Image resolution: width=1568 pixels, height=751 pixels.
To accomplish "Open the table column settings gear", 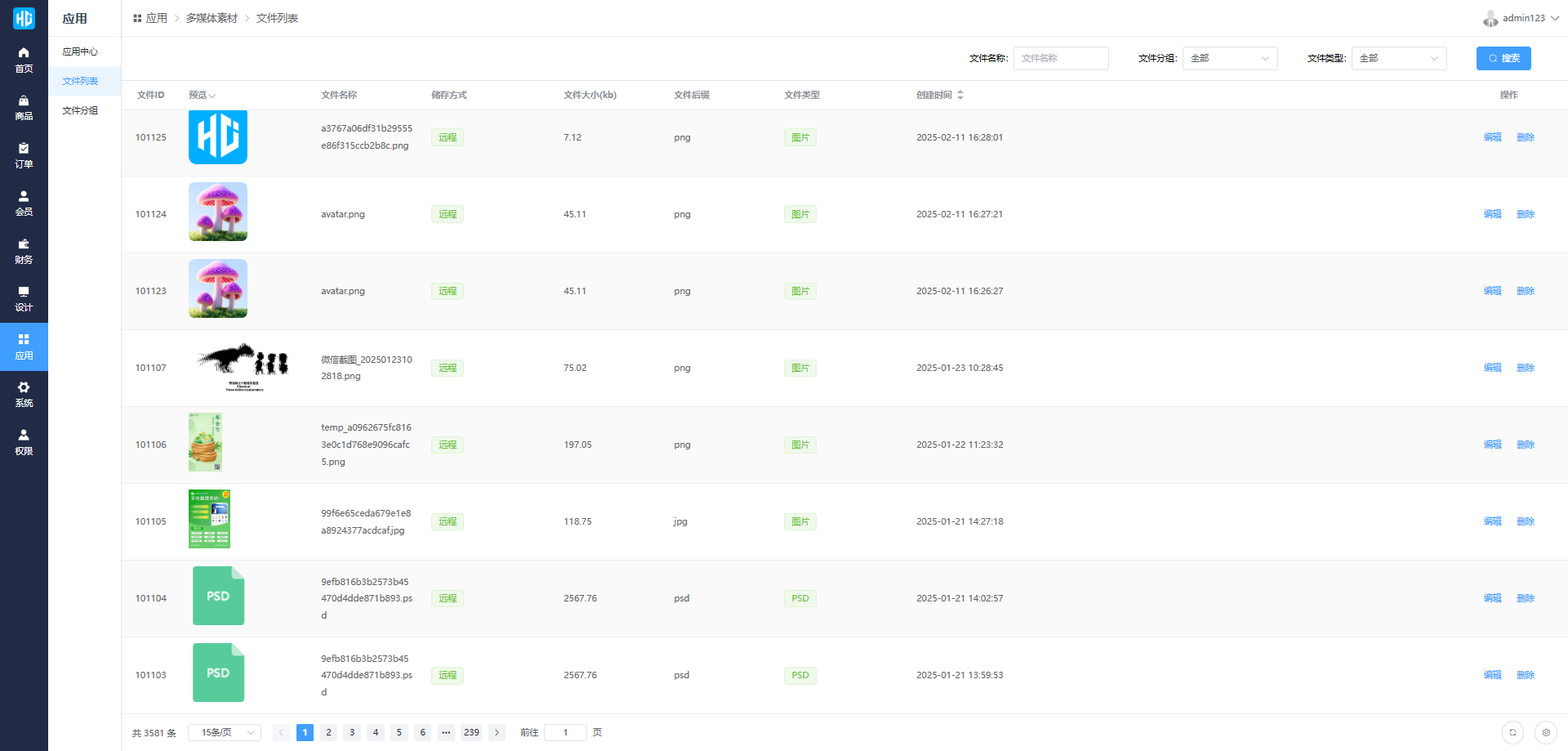I will click(1546, 733).
